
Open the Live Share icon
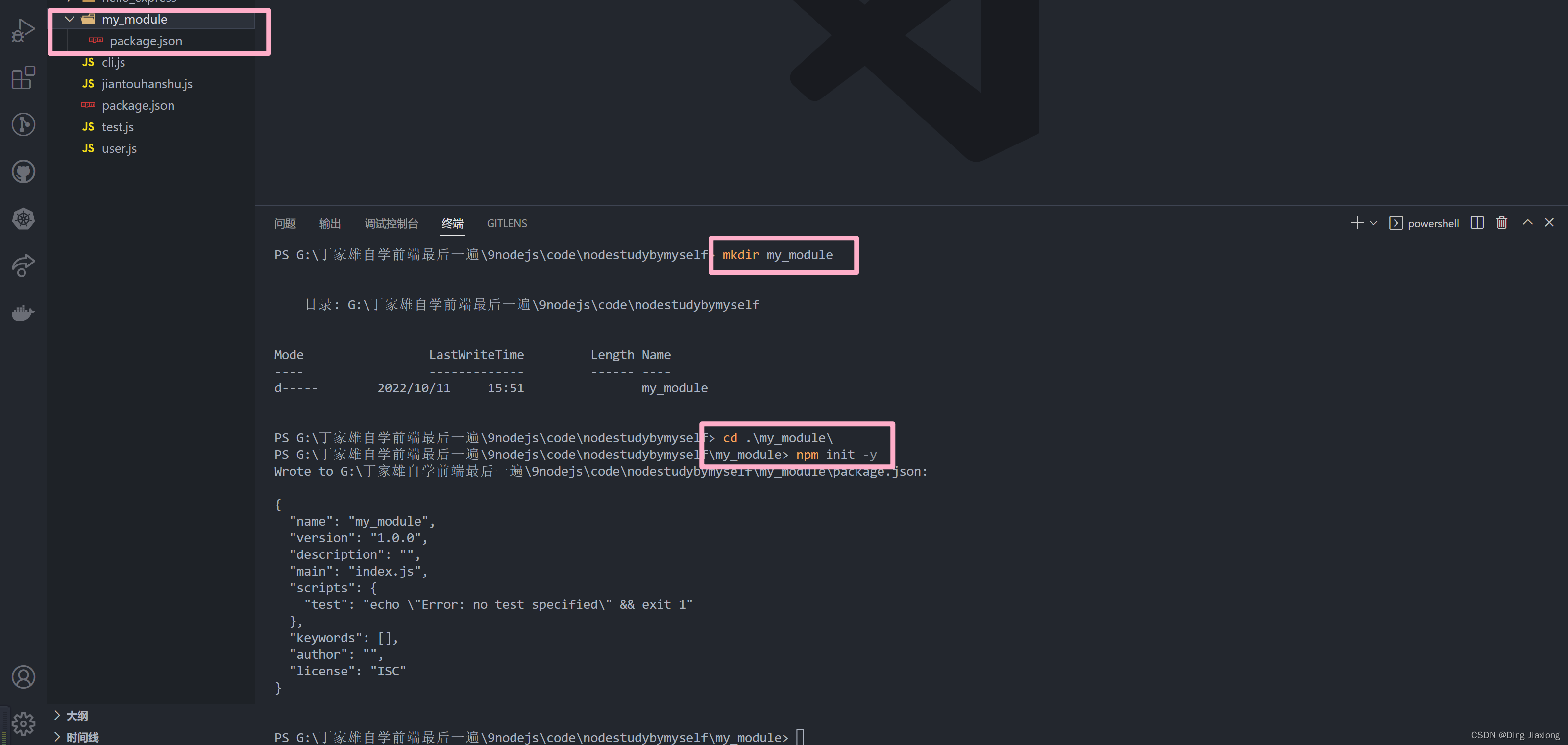[x=23, y=265]
